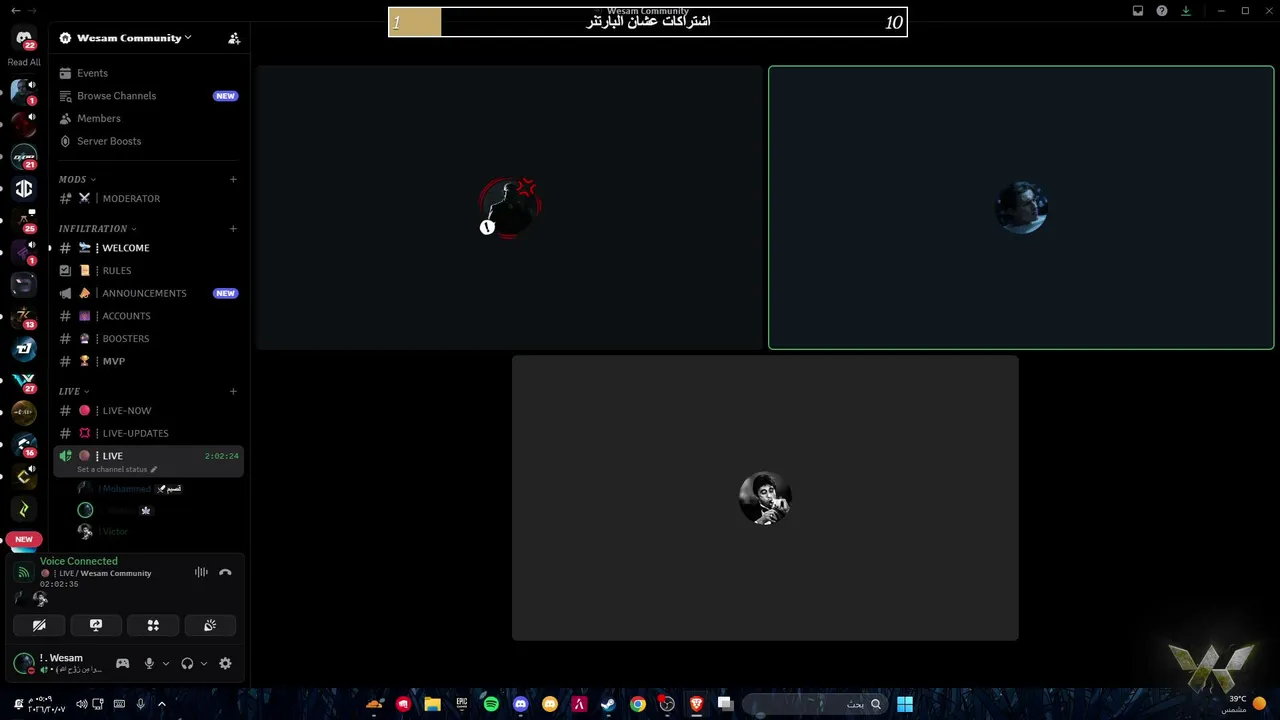Open Server Boosts page
This screenshot has height=720, width=1280.
point(148,141)
